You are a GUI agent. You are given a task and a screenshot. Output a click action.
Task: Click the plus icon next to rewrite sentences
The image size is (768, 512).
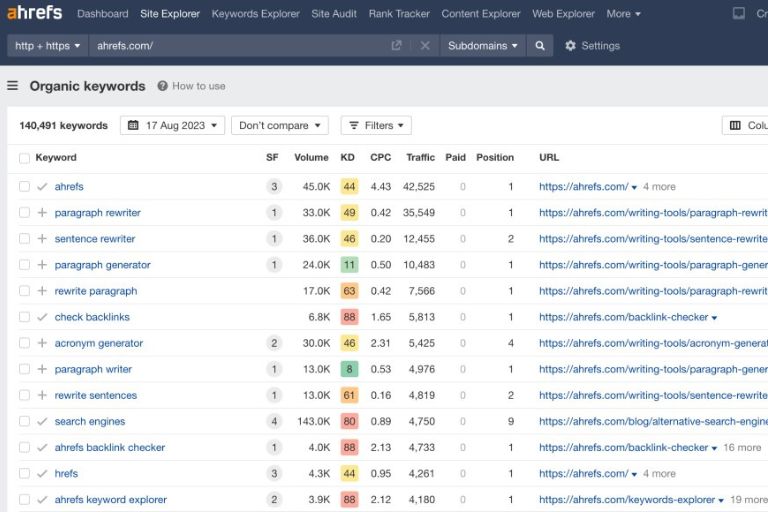click(x=42, y=395)
